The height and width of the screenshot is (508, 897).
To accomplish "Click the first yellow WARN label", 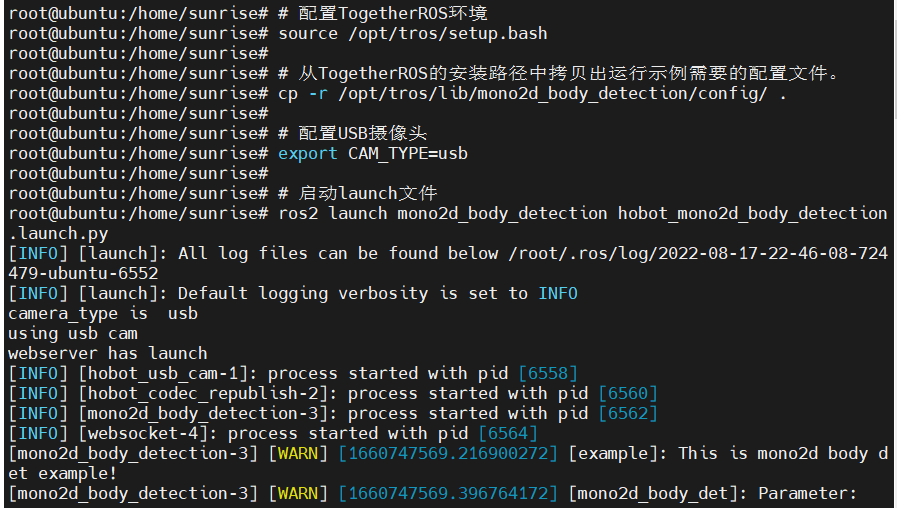I will (298, 454).
